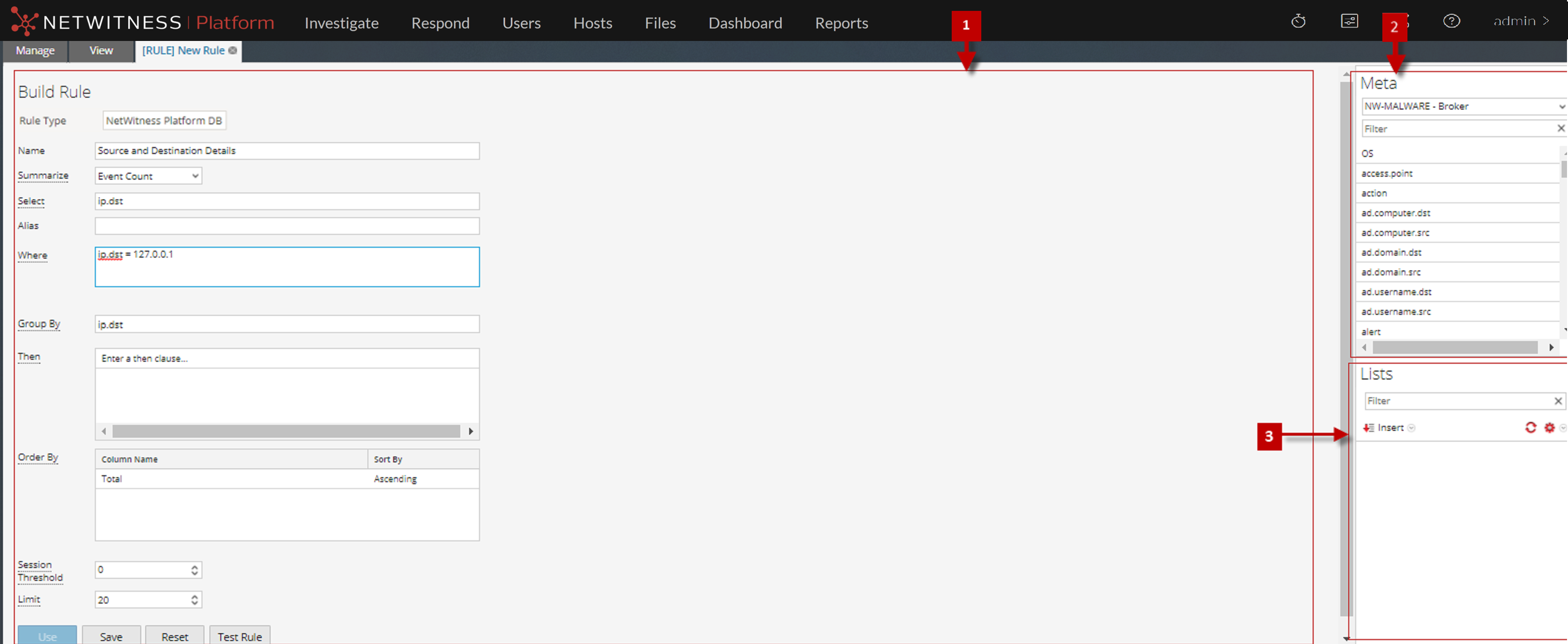The image size is (1568, 644).
Task: Open the timer/jobs stopwatch icon
Action: 1298,22
